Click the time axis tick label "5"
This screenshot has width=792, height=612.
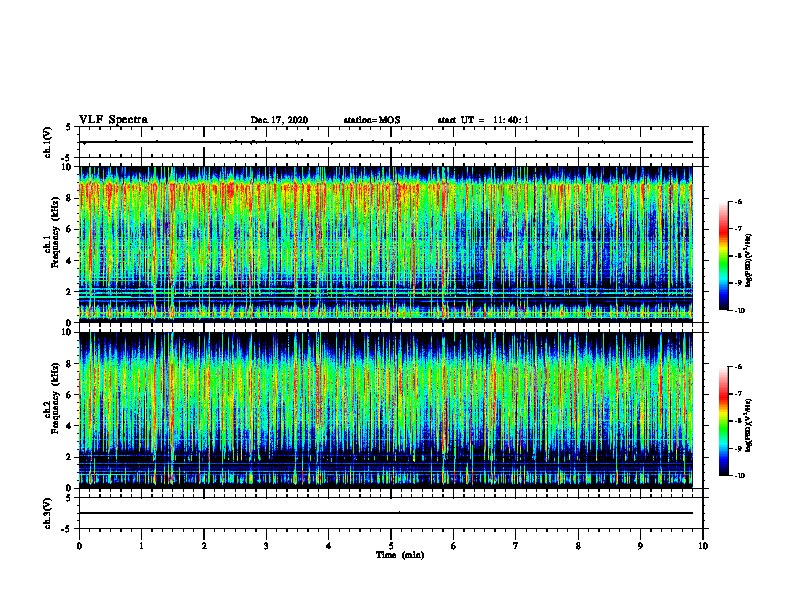(391, 546)
